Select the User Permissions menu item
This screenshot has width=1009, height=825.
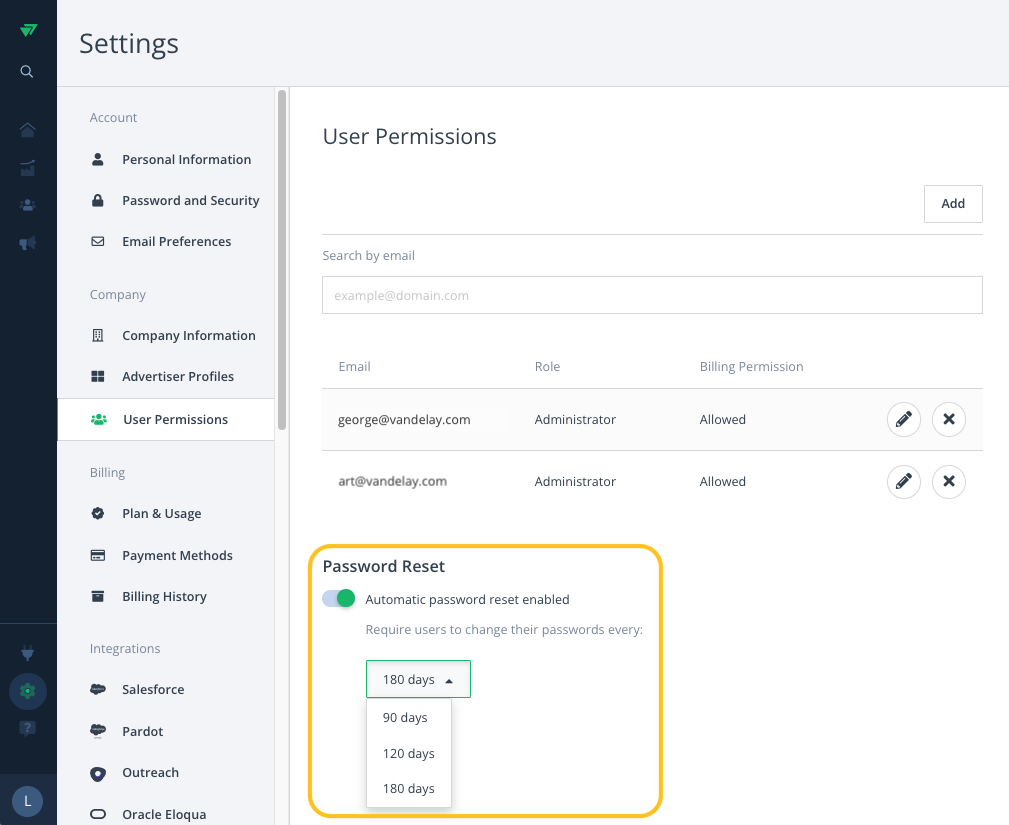coord(167,420)
